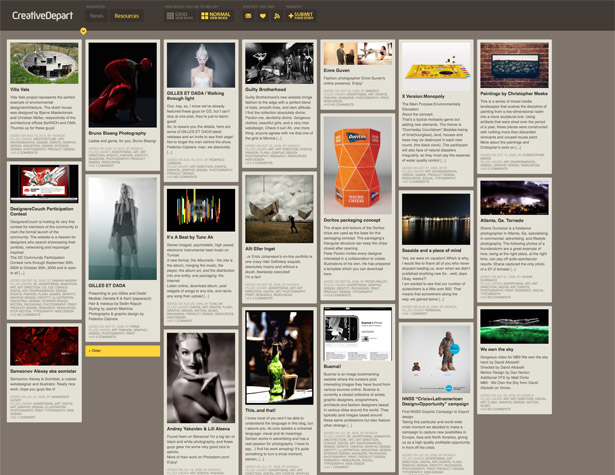
Task: Open We own the sky post title
Action: pos(497,349)
